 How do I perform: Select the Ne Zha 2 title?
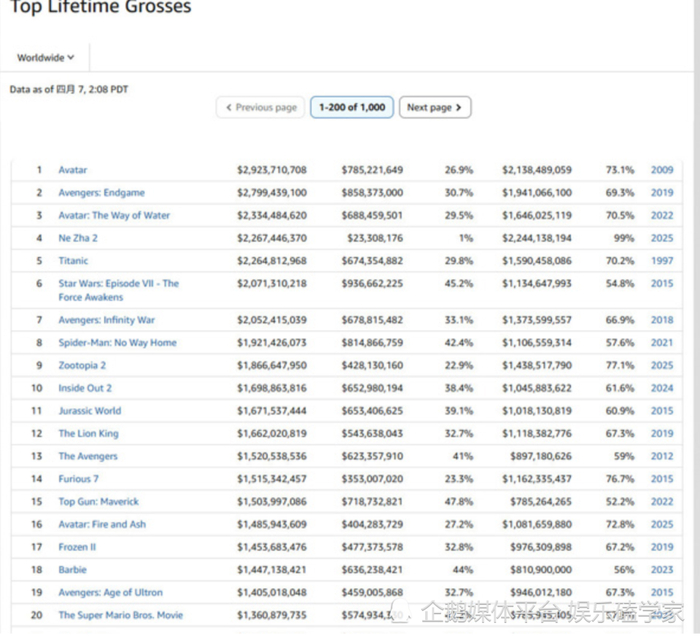(78, 238)
